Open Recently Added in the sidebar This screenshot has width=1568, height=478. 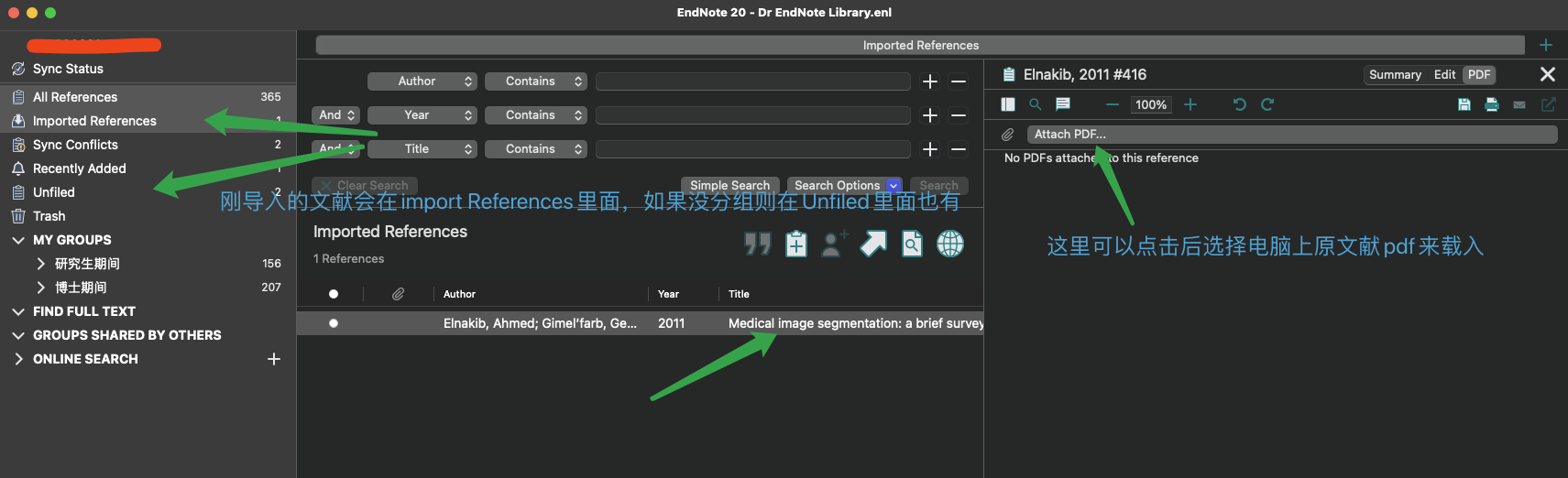tap(148, 168)
